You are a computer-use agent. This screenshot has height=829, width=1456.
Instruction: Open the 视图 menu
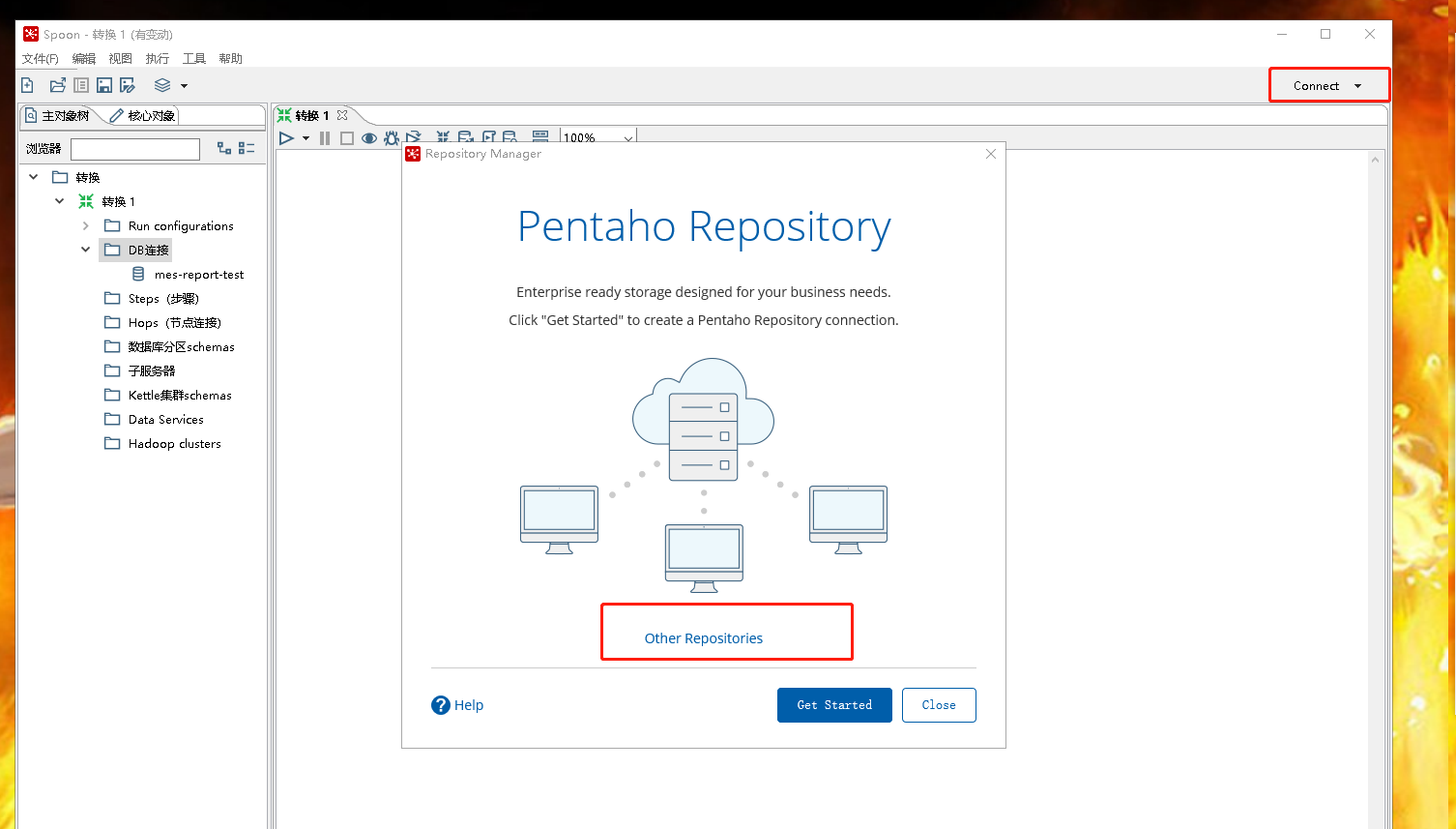point(121,59)
